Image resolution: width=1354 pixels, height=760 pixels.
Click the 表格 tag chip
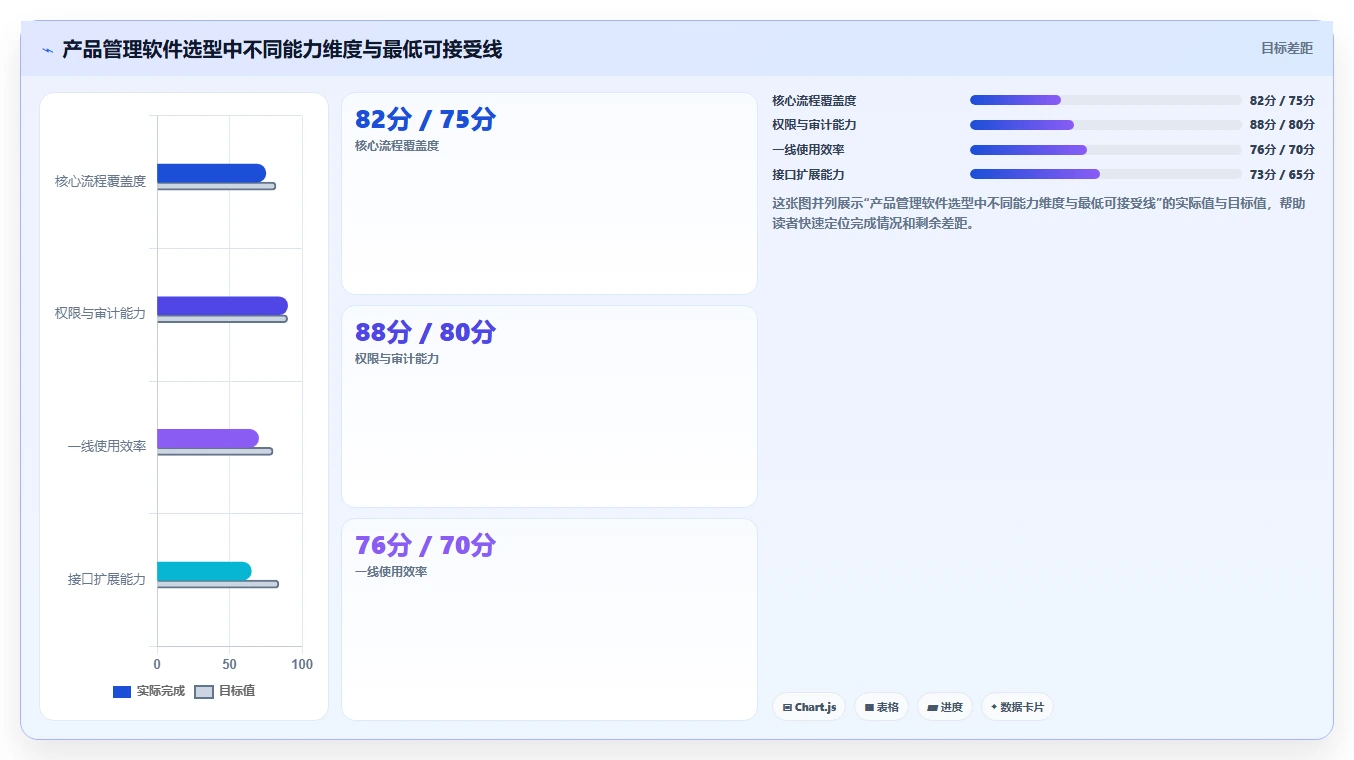(881, 707)
